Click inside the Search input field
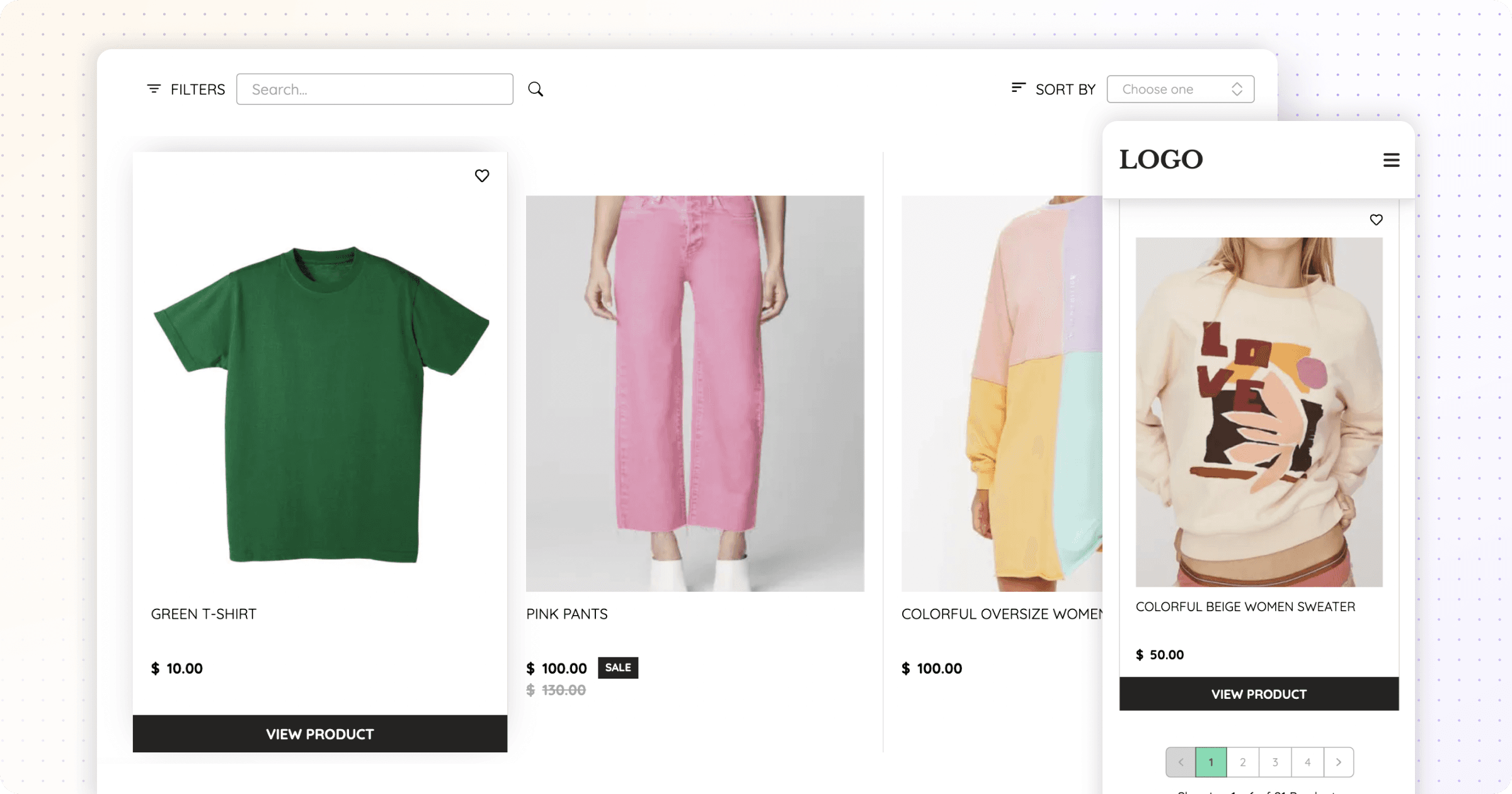Screen dimensions: 1512x794 tap(374, 89)
